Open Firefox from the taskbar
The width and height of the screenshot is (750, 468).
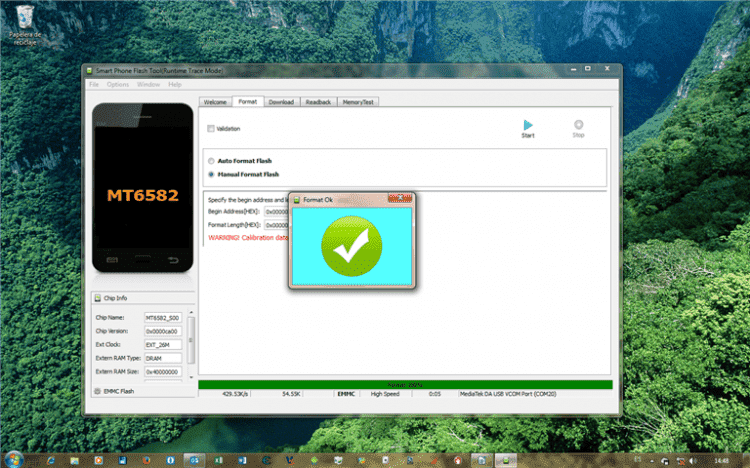coord(146,460)
